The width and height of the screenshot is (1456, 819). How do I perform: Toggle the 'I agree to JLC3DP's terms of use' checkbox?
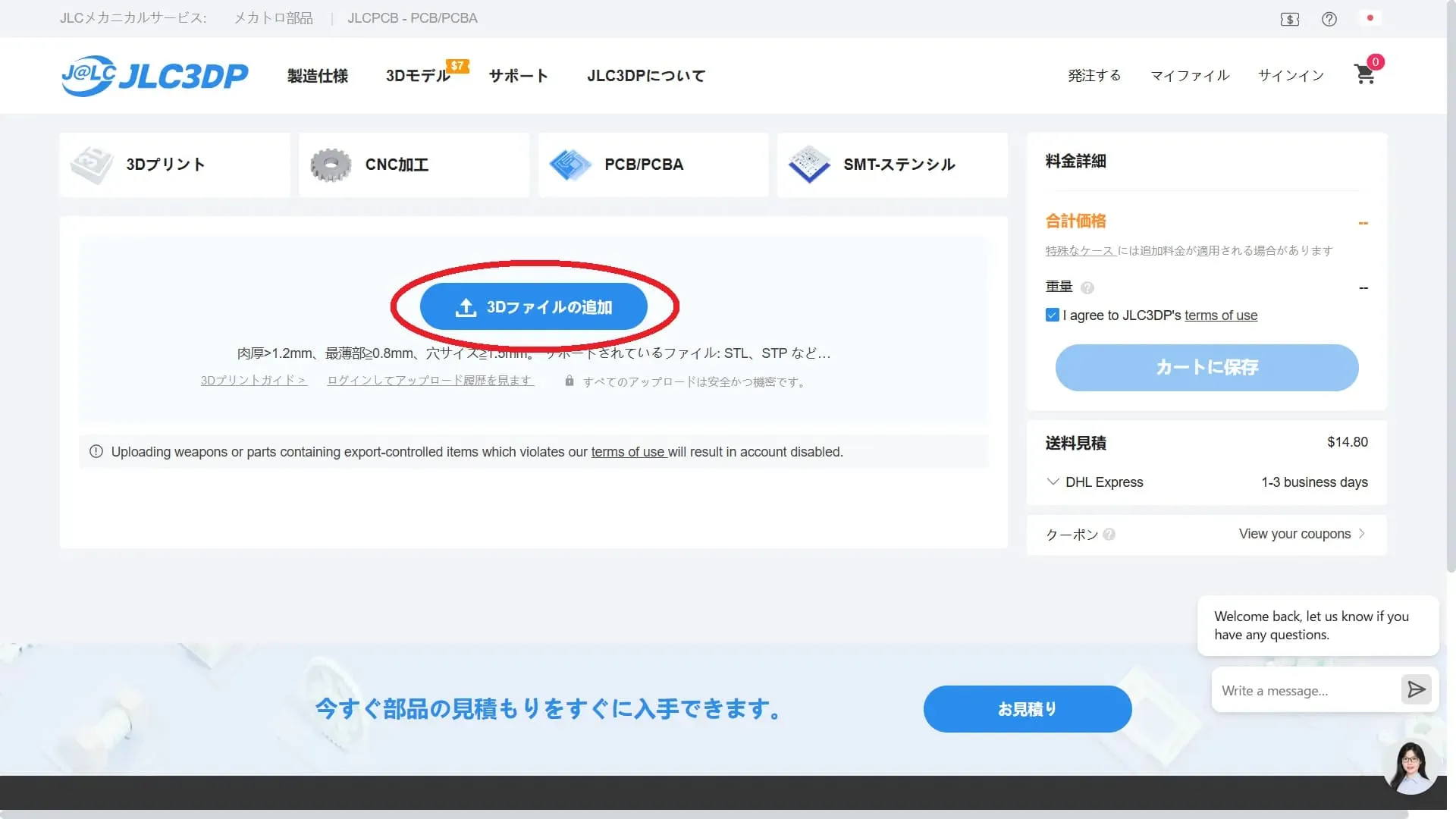(x=1053, y=315)
